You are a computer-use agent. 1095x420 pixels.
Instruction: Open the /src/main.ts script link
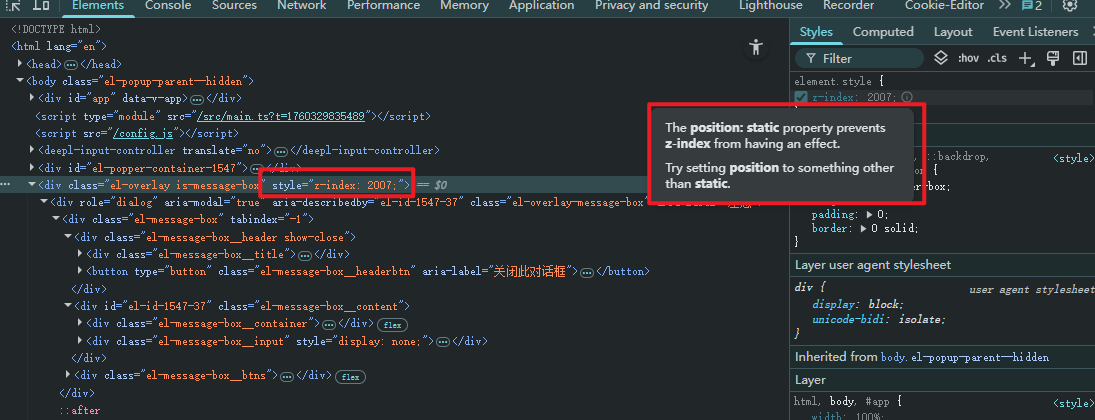(281, 116)
